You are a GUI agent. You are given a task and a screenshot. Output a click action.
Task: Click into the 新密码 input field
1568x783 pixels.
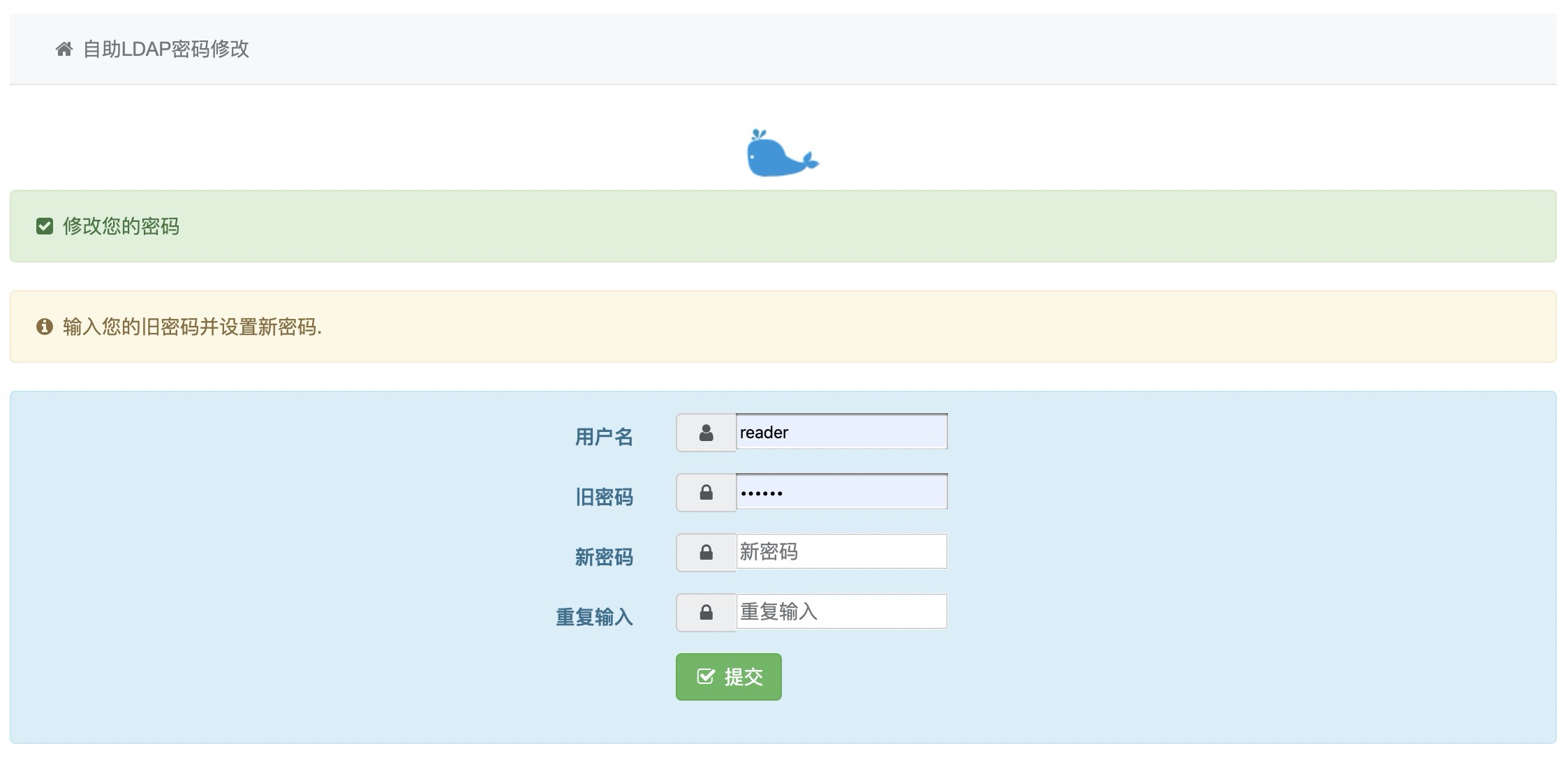pyautogui.click(x=841, y=552)
